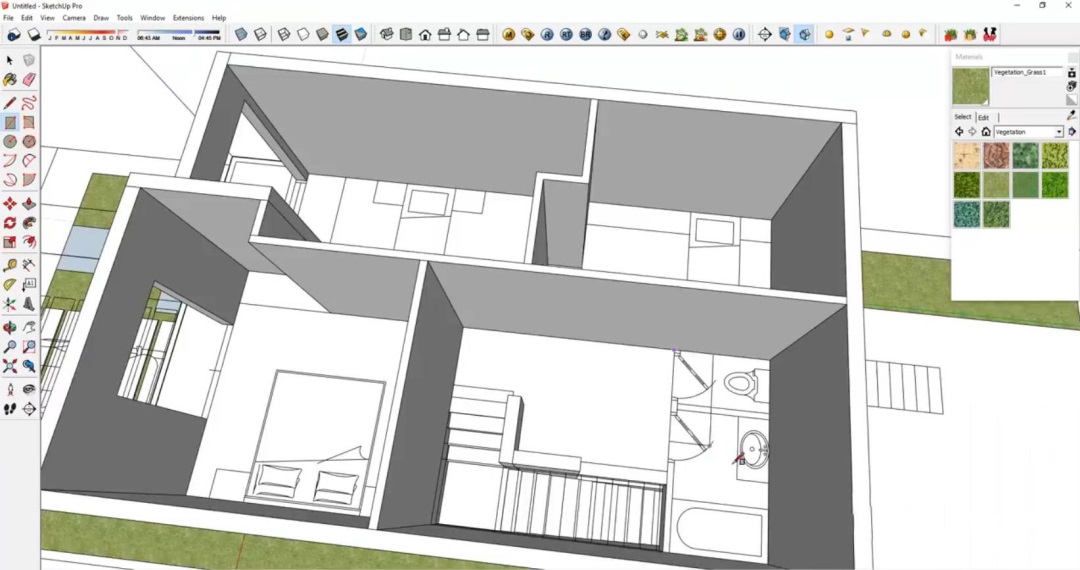Screen dimensions: 1080x570
Task: Switch to the Edit tab in Materials
Action: 983,117
